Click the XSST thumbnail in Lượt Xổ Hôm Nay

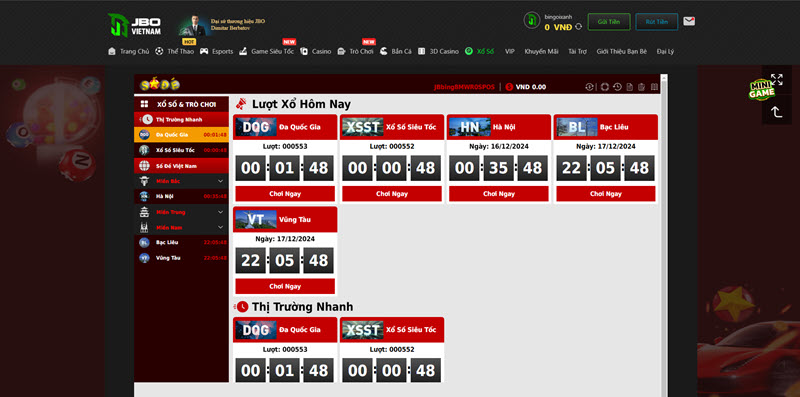[x=363, y=127]
